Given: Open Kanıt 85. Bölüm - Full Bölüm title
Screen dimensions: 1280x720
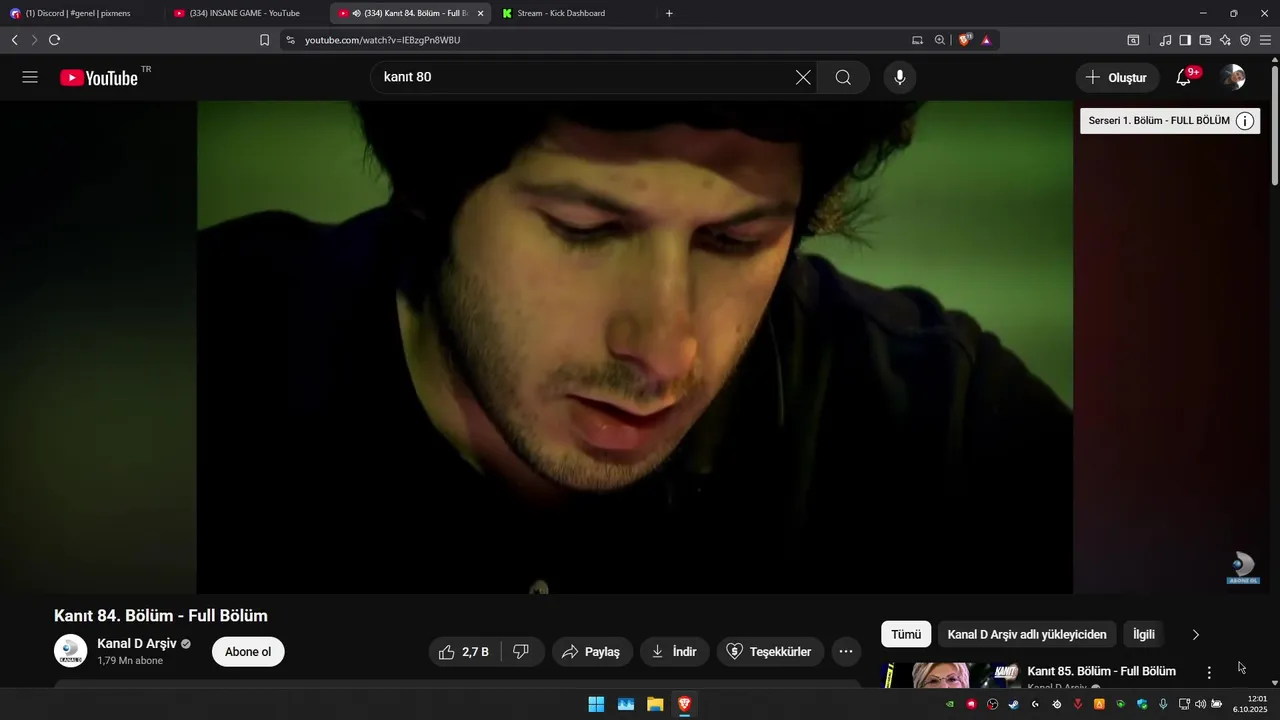Looking at the screenshot, I should (1101, 671).
